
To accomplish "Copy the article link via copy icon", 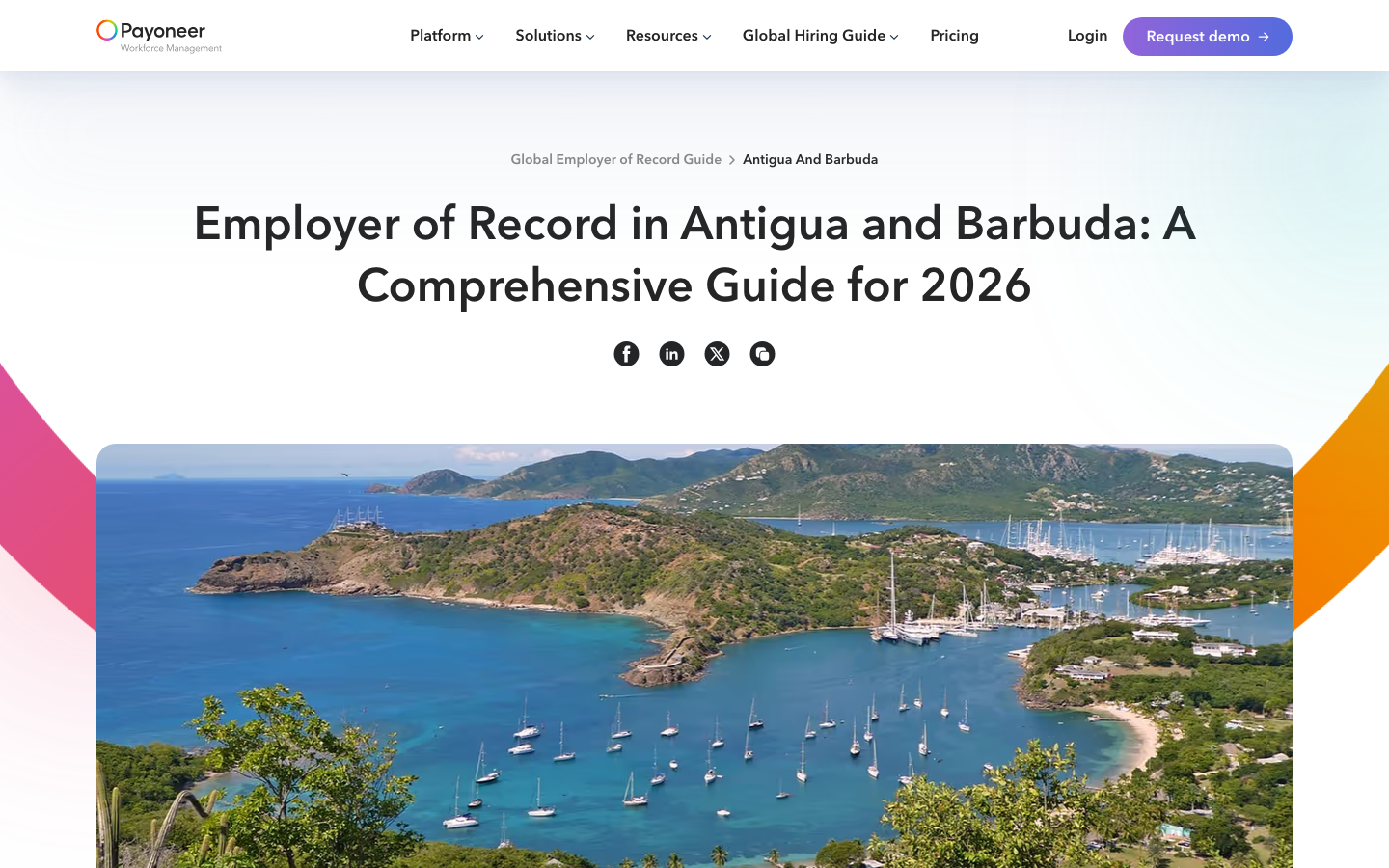I will tap(762, 354).
